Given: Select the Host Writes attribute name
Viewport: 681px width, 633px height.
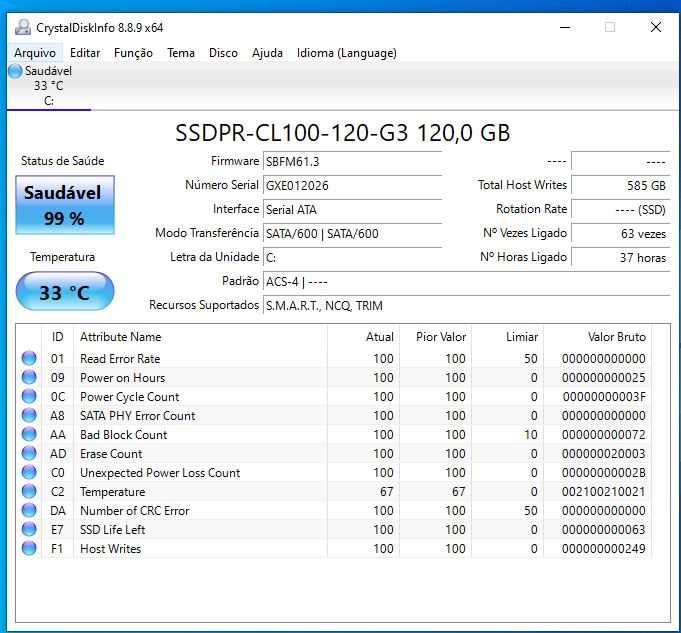Looking at the screenshot, I should click(110, 549).
